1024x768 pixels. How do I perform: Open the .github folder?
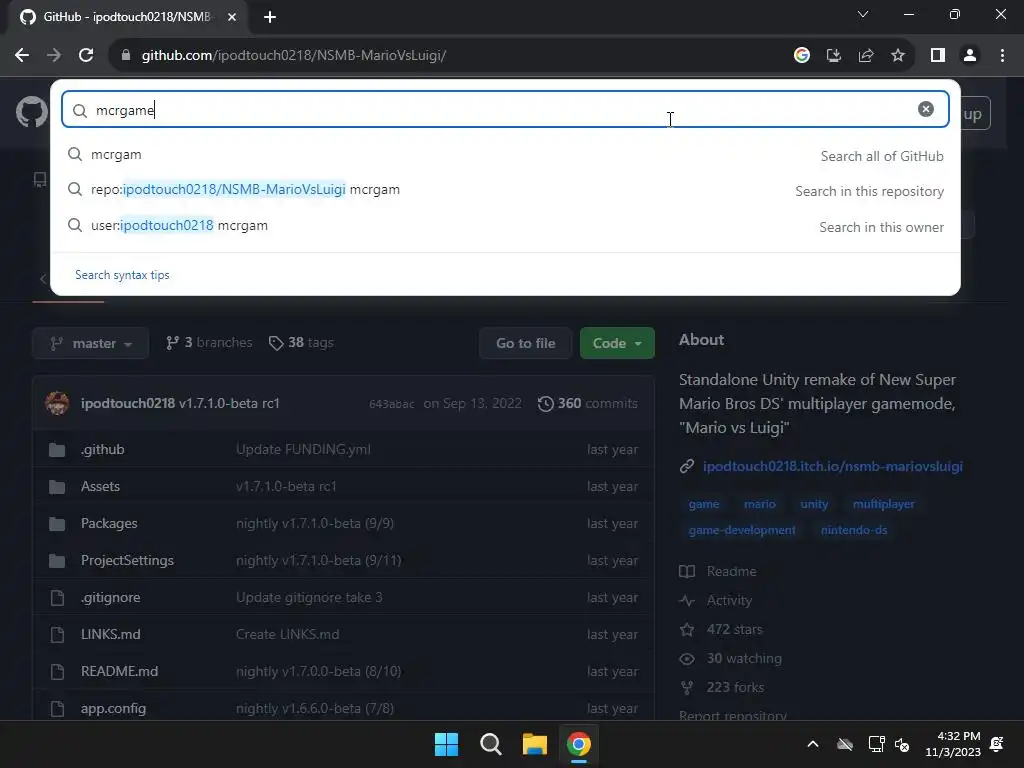[x=103, y=449]
